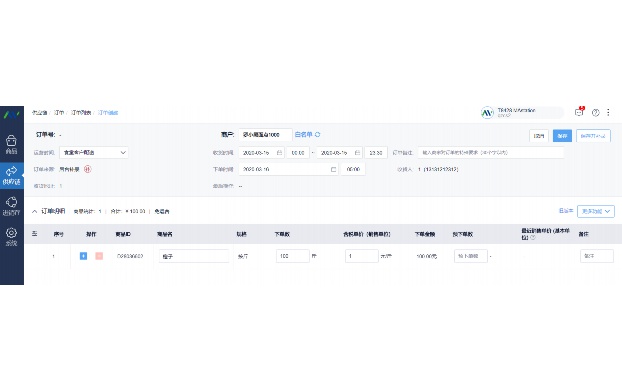This screenshot has height=391, width=622.
Task: Click the outbound quantity input in row 1
Action: (470, 256)
